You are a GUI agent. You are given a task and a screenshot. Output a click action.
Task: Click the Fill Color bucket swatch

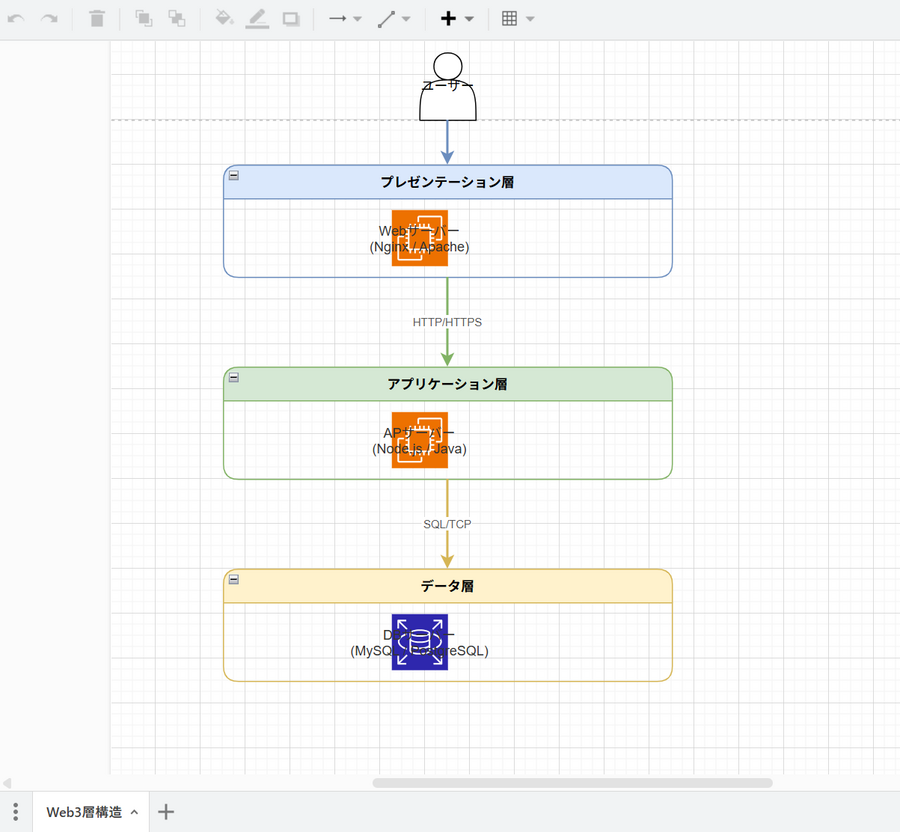[224, 19]
